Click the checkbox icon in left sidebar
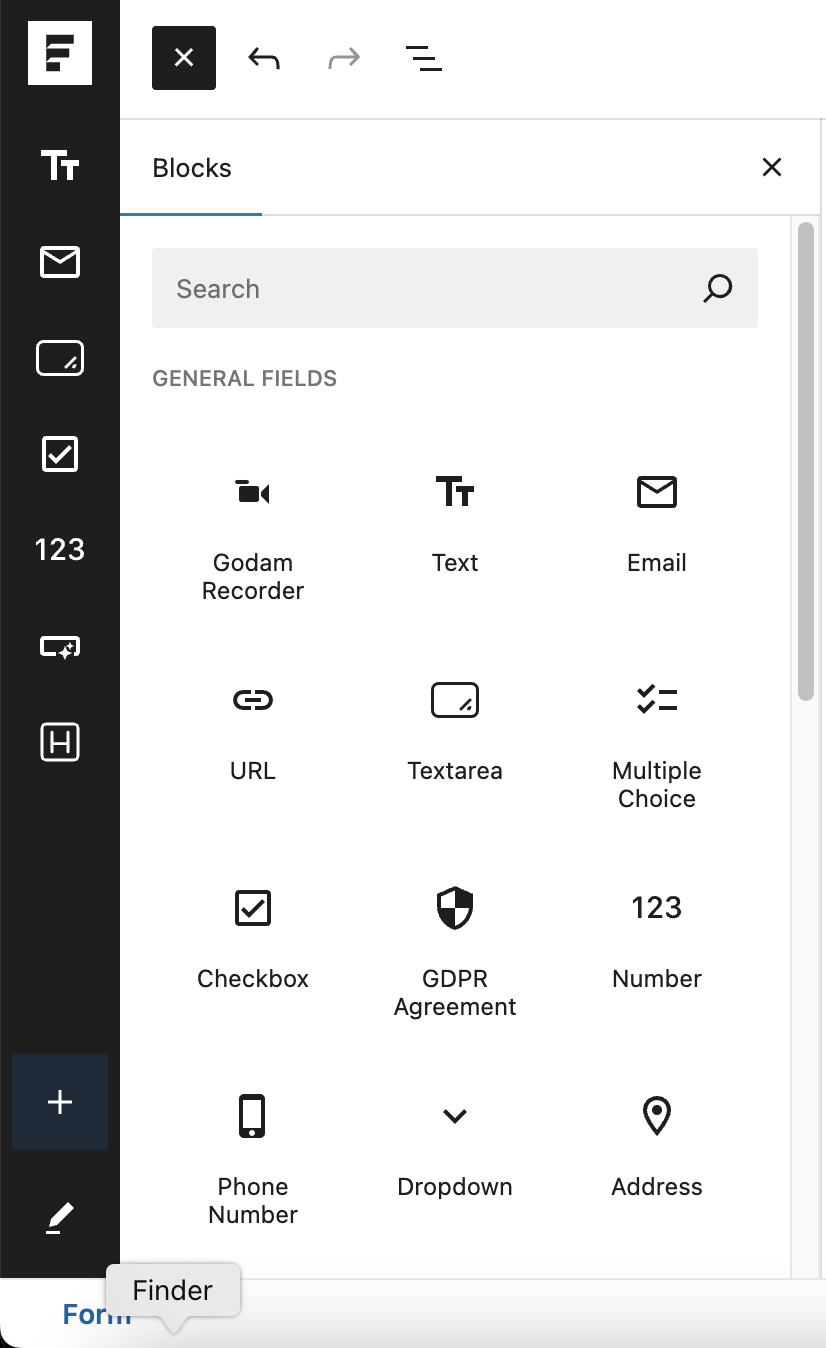This screenshot has height=1348, width=826. click(x=60, y=454)
